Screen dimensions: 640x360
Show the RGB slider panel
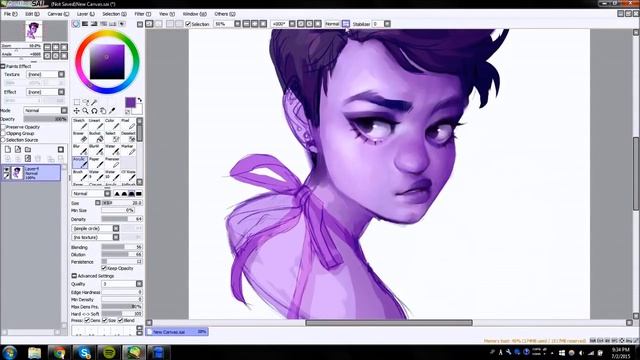click(x=85, y=24)
